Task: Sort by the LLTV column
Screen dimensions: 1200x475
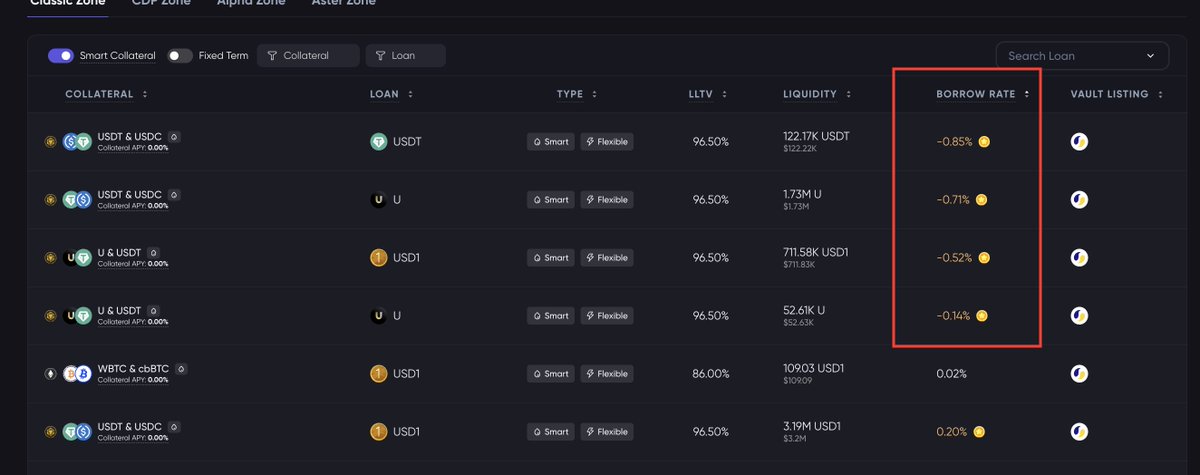Action: point(707,94)
